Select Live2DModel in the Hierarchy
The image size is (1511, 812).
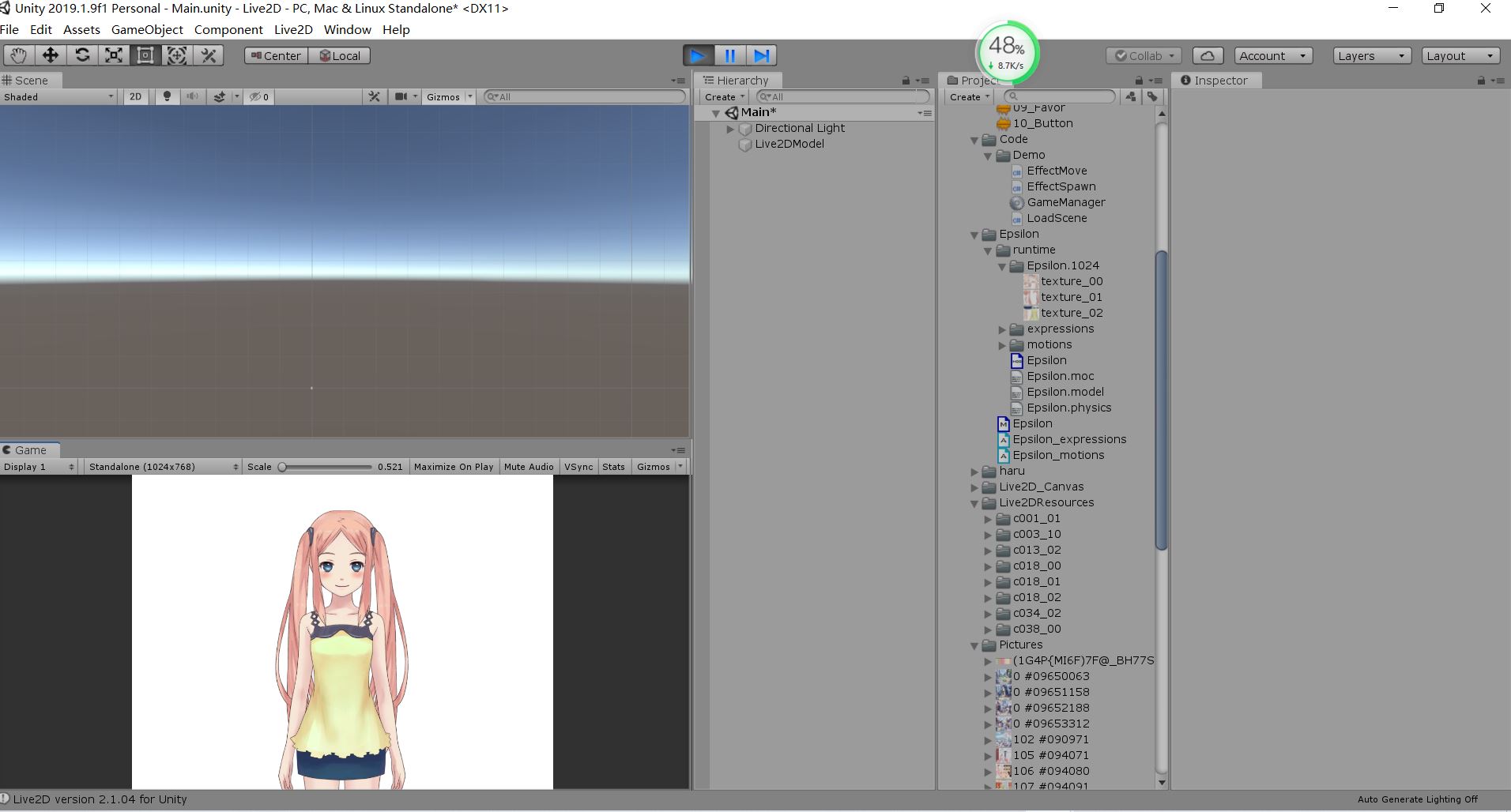click(789, 144)
